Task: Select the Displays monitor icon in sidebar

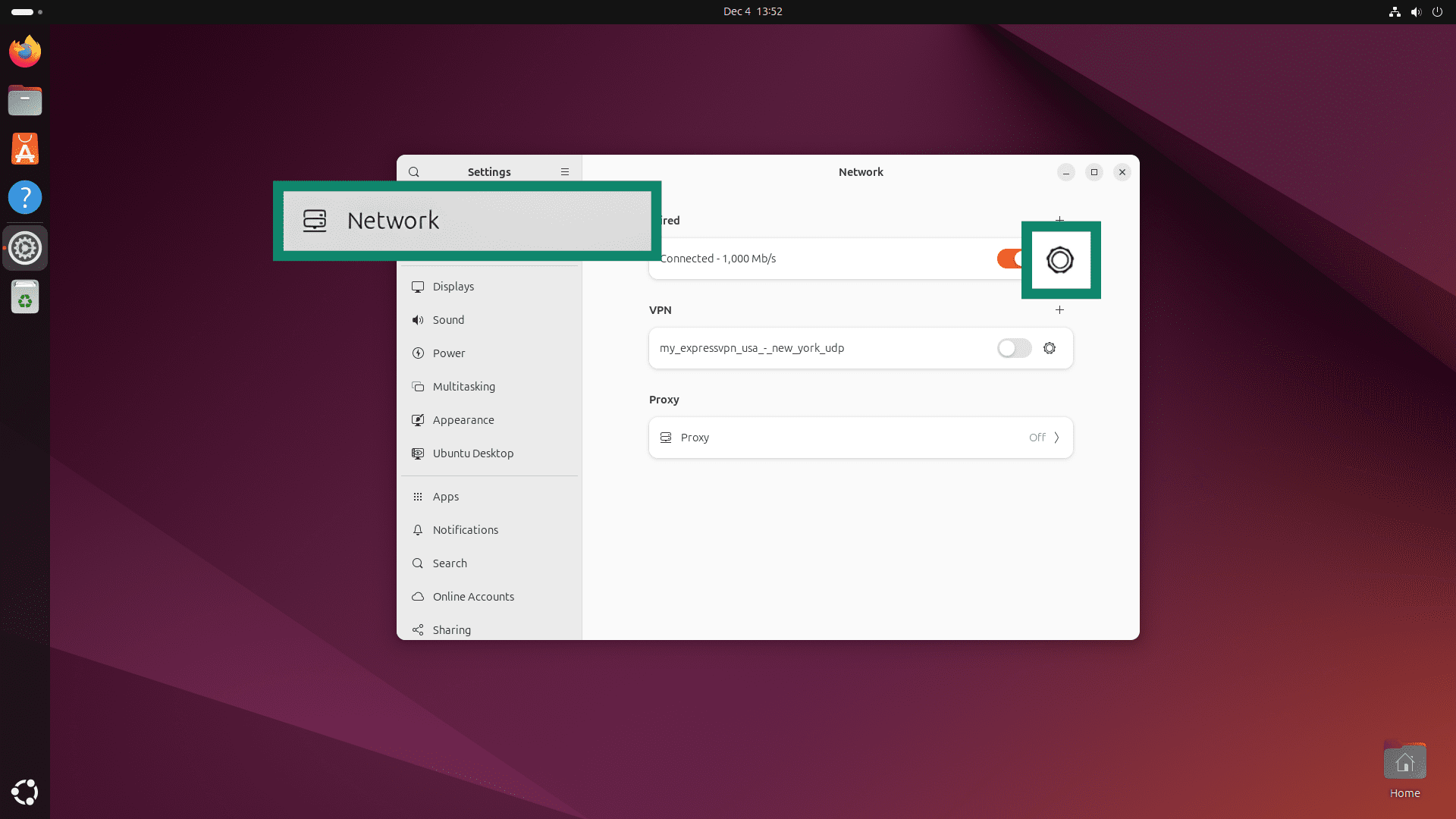Action: 418,287
